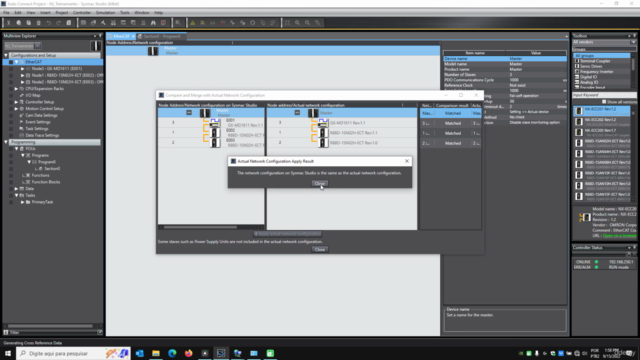
Task: Click the red record toolbar icon
Action: (x=163, y=23)
